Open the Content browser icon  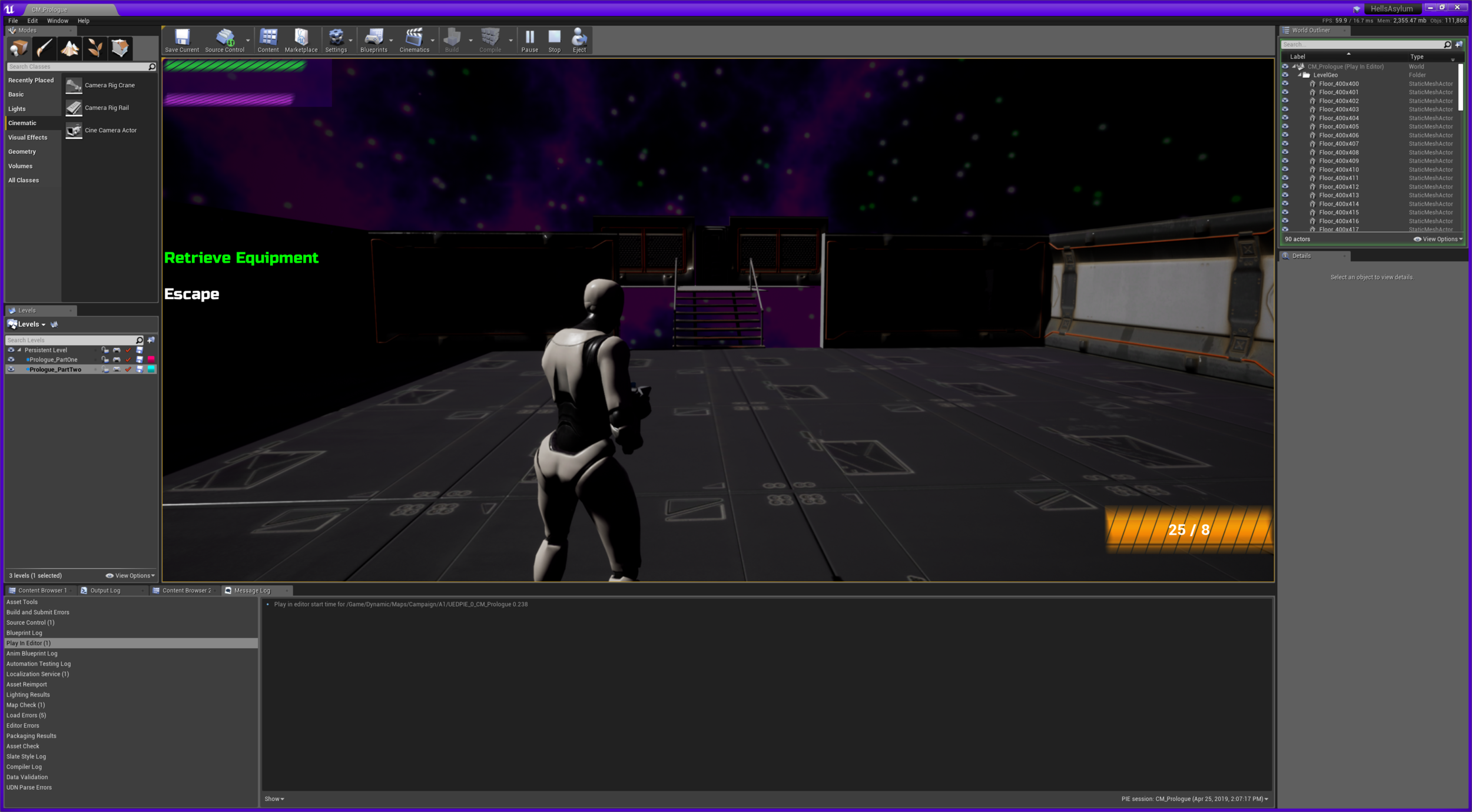pyautogui.click(x=268, y=39)
